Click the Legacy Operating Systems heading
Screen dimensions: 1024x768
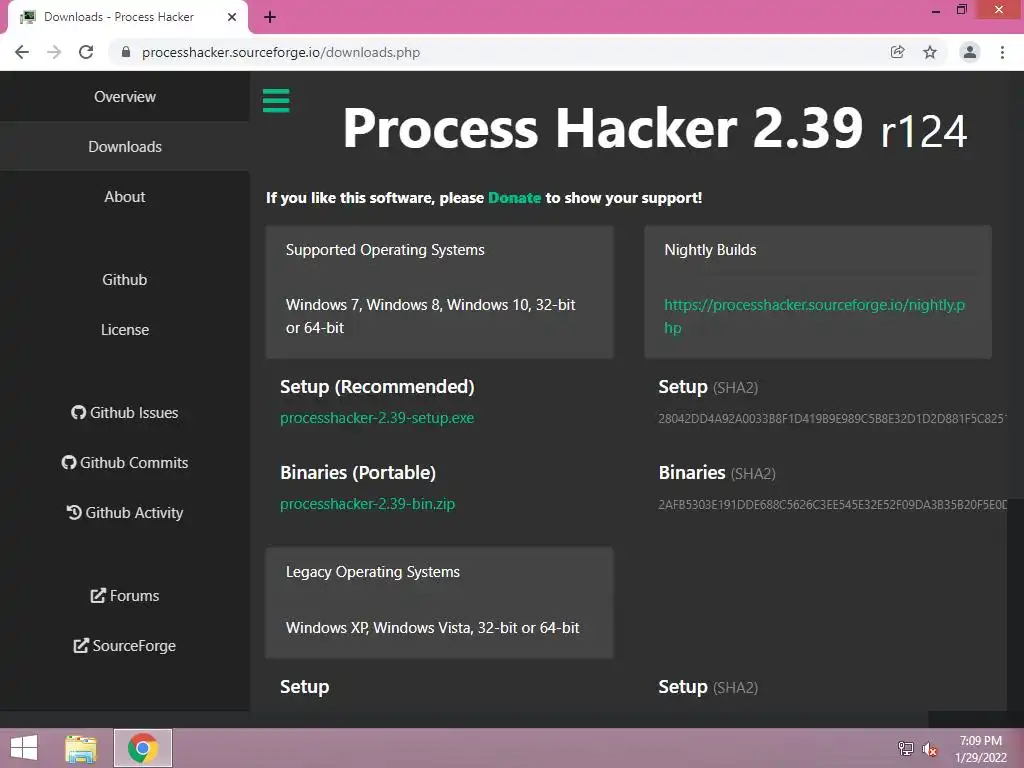coord(372,572)
